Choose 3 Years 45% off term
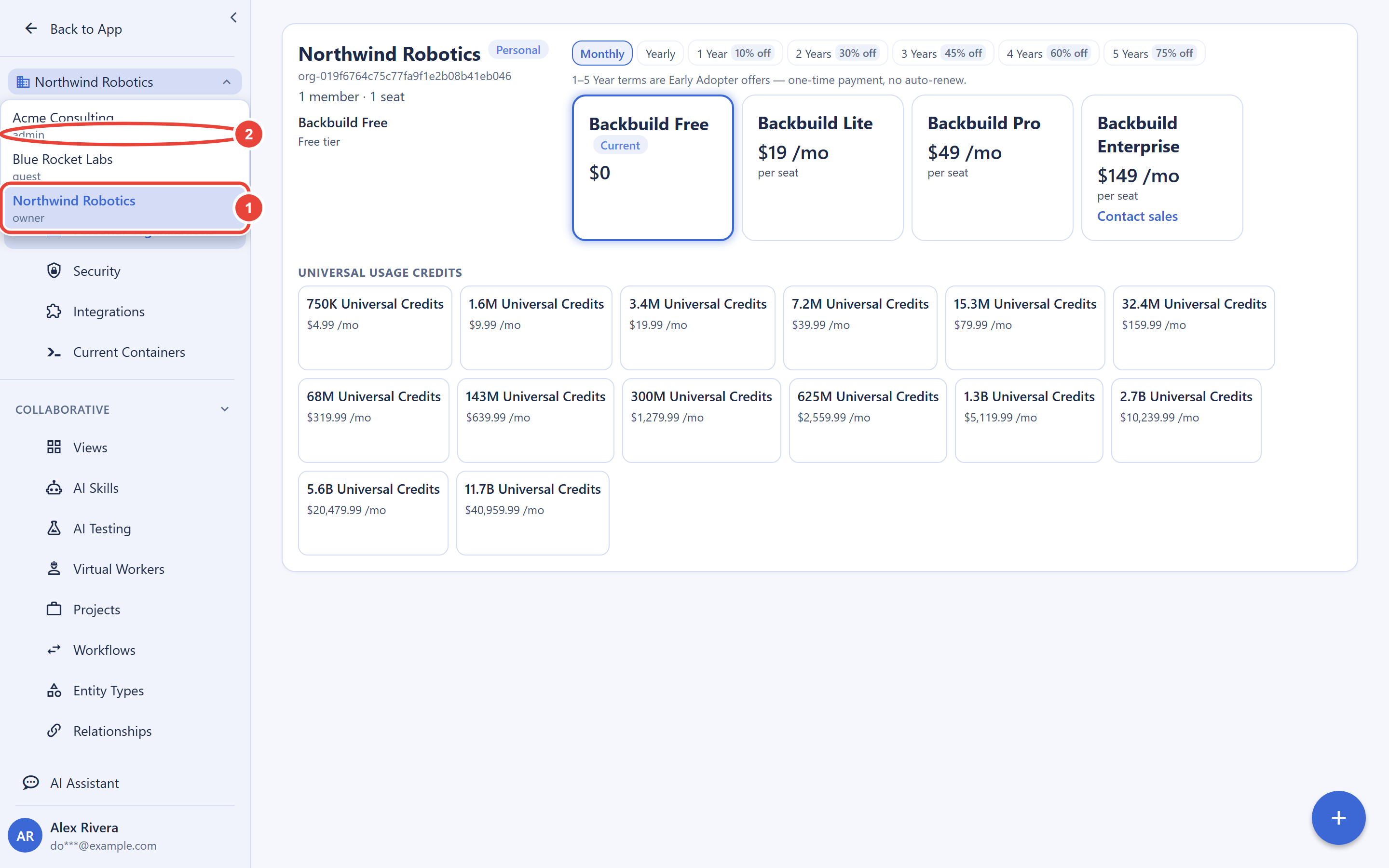The width and height of the screenshot is (1389, 868). (943, 54)
